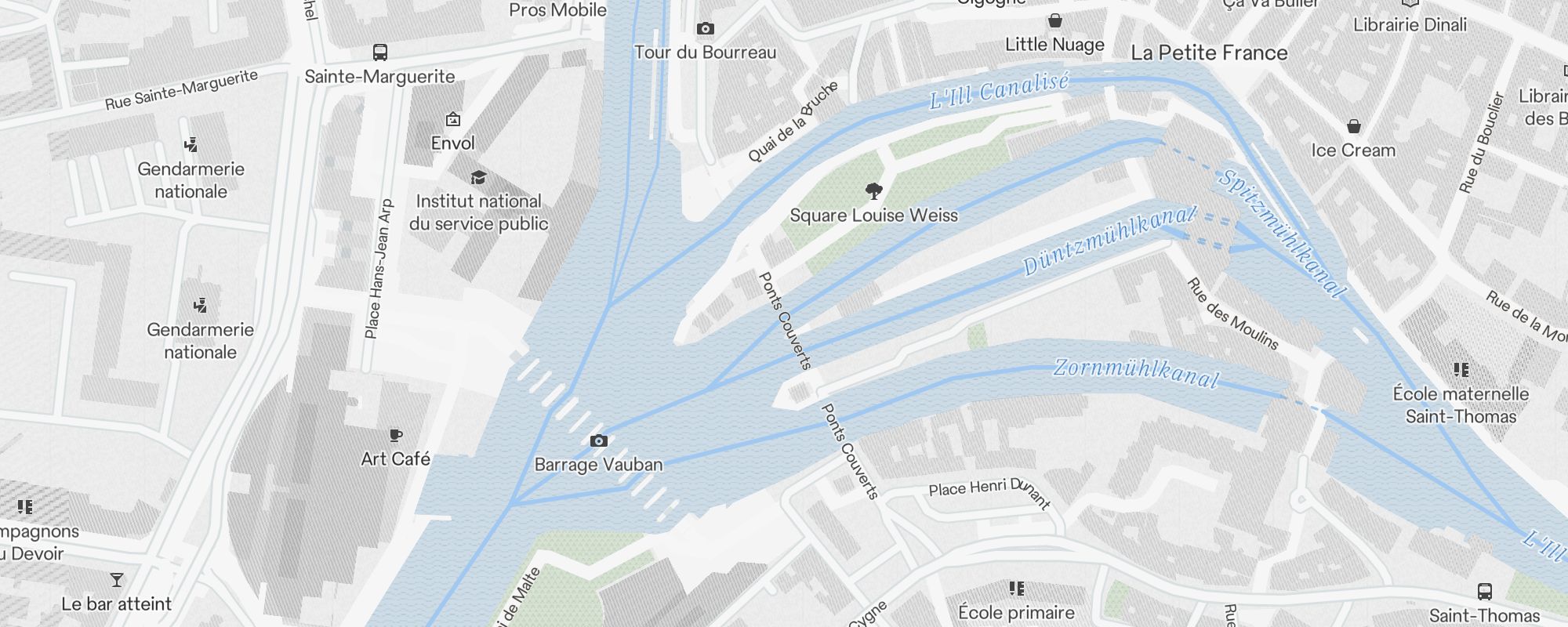Click the Saint-Thomas bus stop icon
This screenshot has height=627, width=1568.
pyautogui.click(x=1484, y=592)
